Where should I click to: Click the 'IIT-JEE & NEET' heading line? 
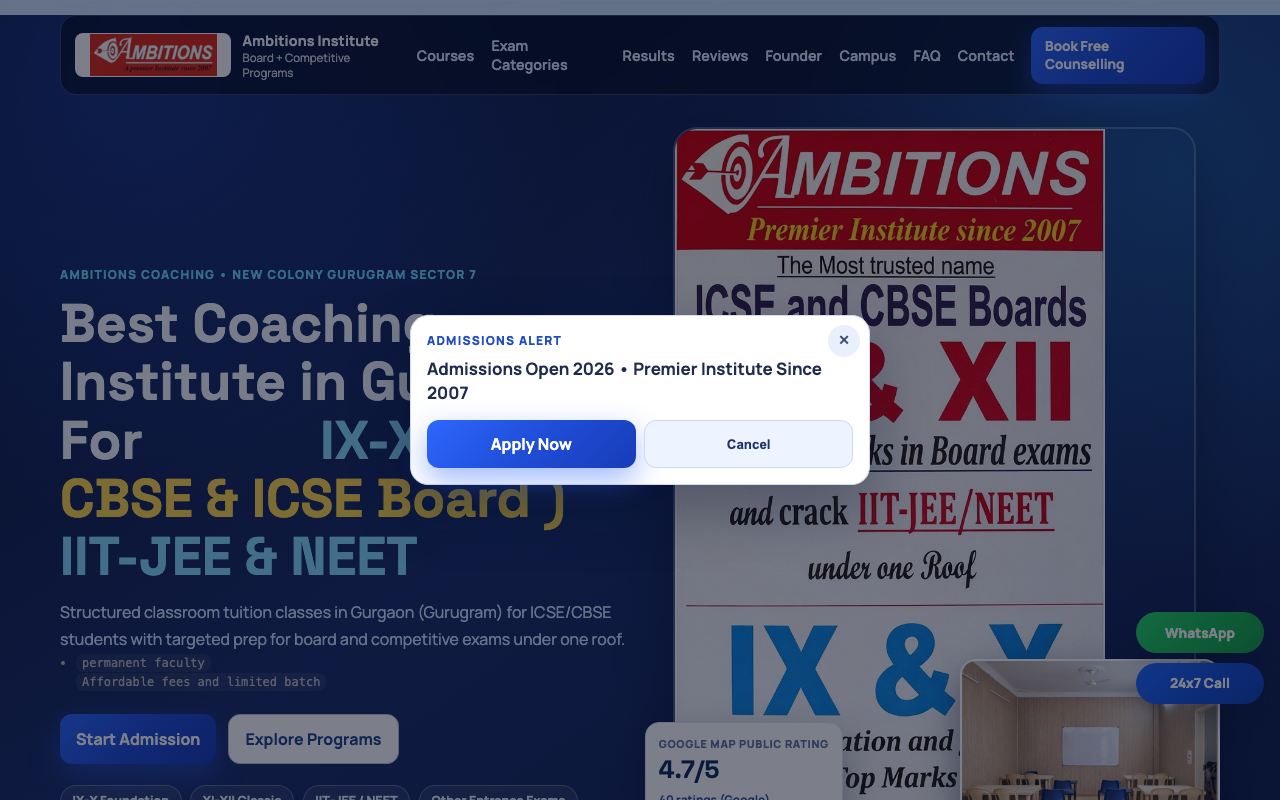[x=238, y=557]
